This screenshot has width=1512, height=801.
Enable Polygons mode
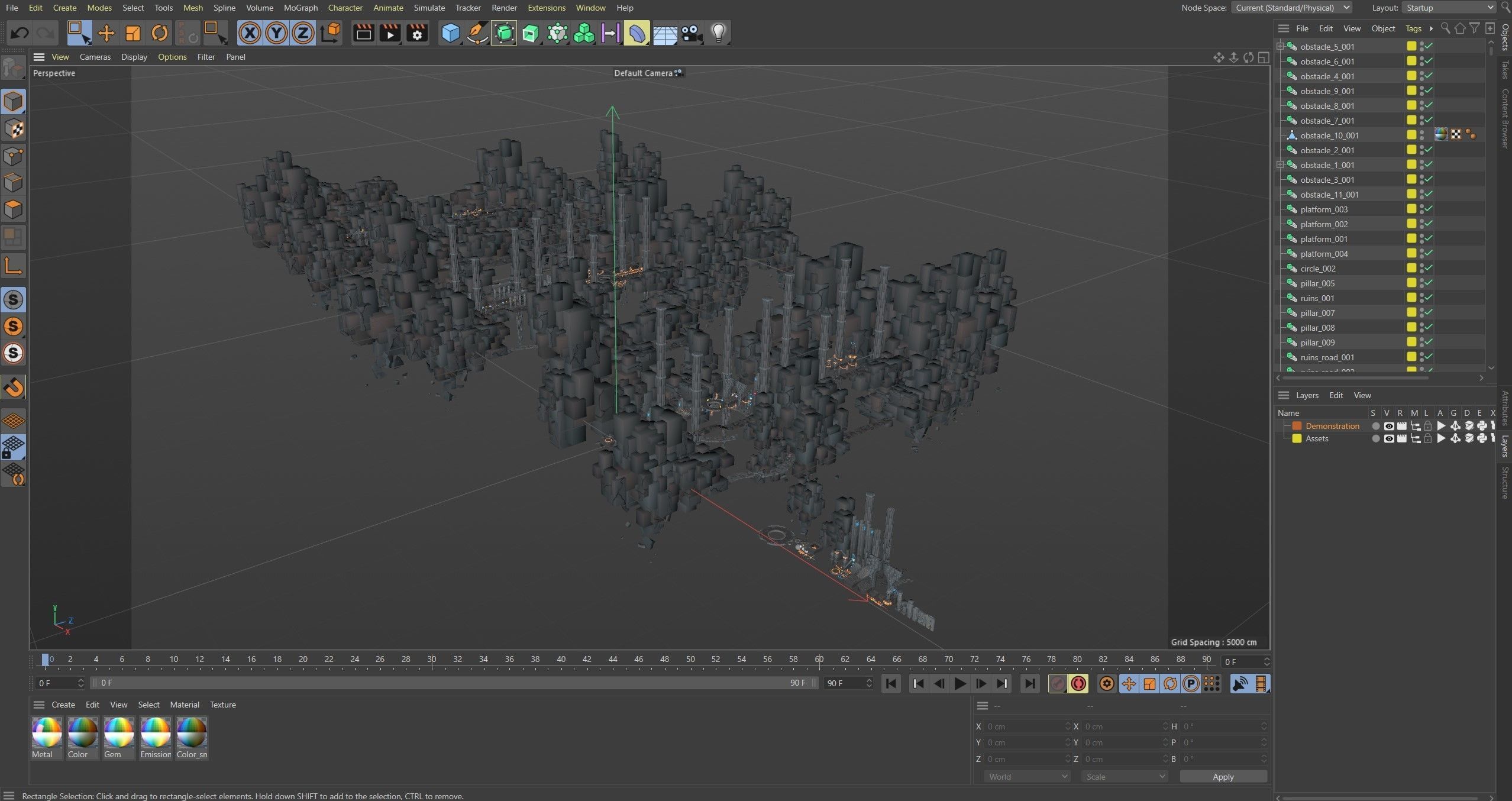point(13,209)
